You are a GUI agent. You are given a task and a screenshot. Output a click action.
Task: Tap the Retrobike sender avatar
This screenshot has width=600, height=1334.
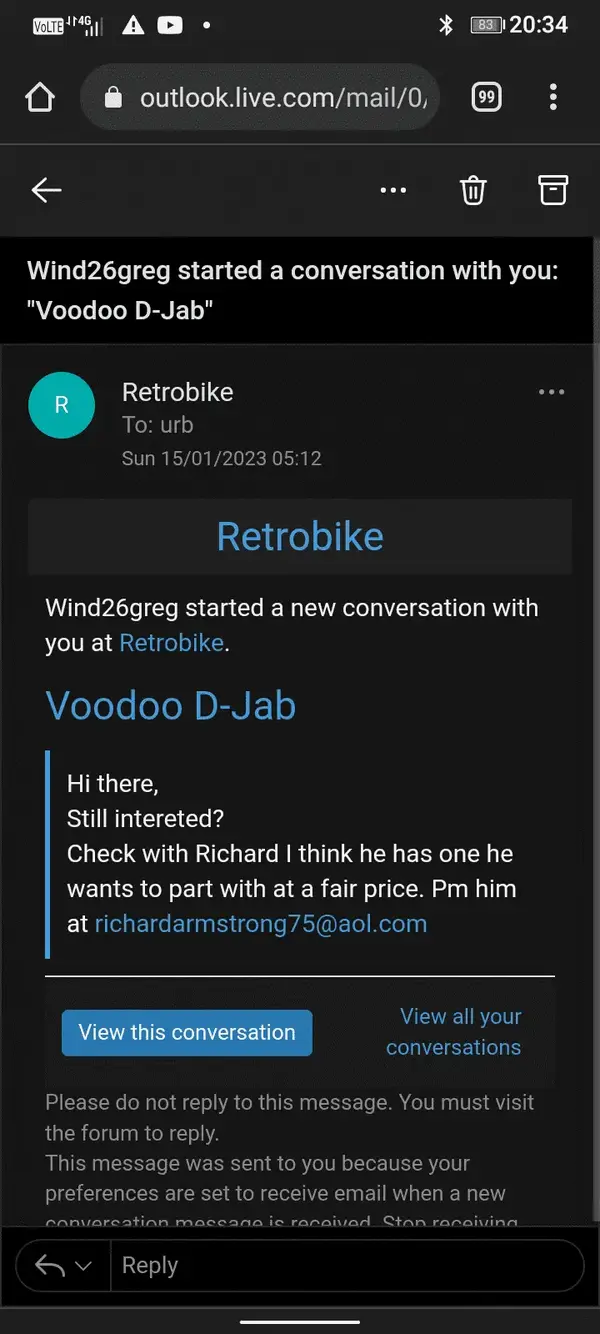click(x=62, y=405)
